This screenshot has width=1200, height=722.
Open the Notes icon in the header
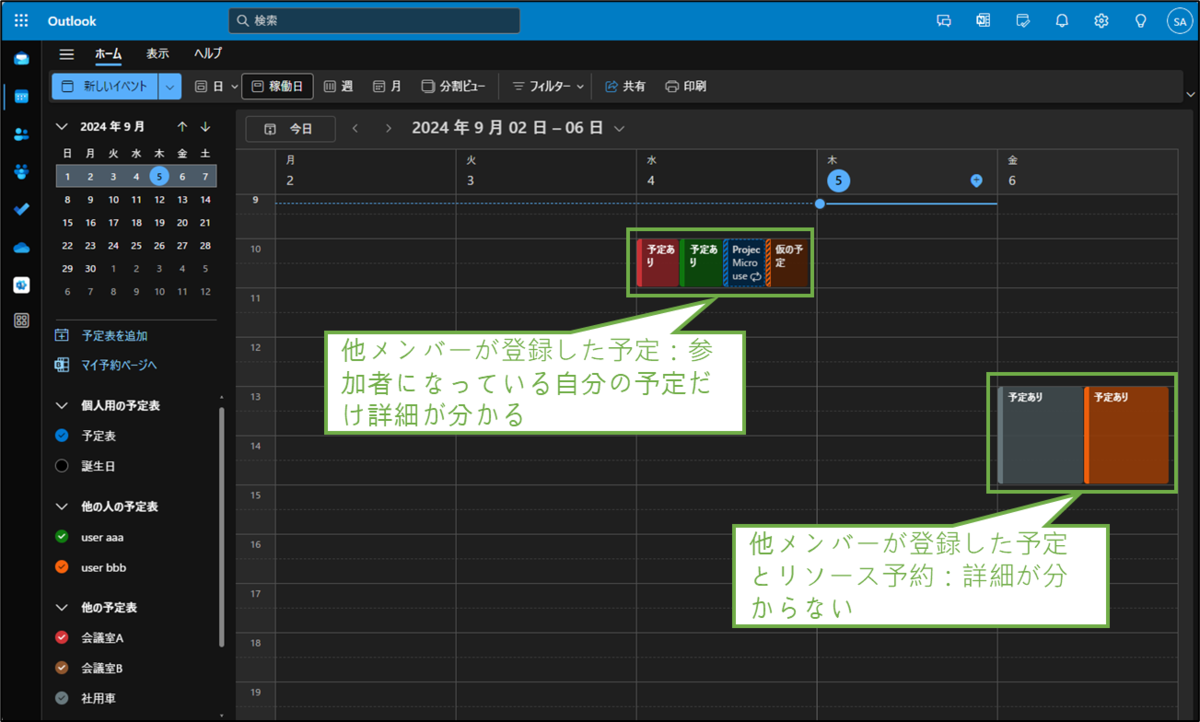(x=1022, y=20)
